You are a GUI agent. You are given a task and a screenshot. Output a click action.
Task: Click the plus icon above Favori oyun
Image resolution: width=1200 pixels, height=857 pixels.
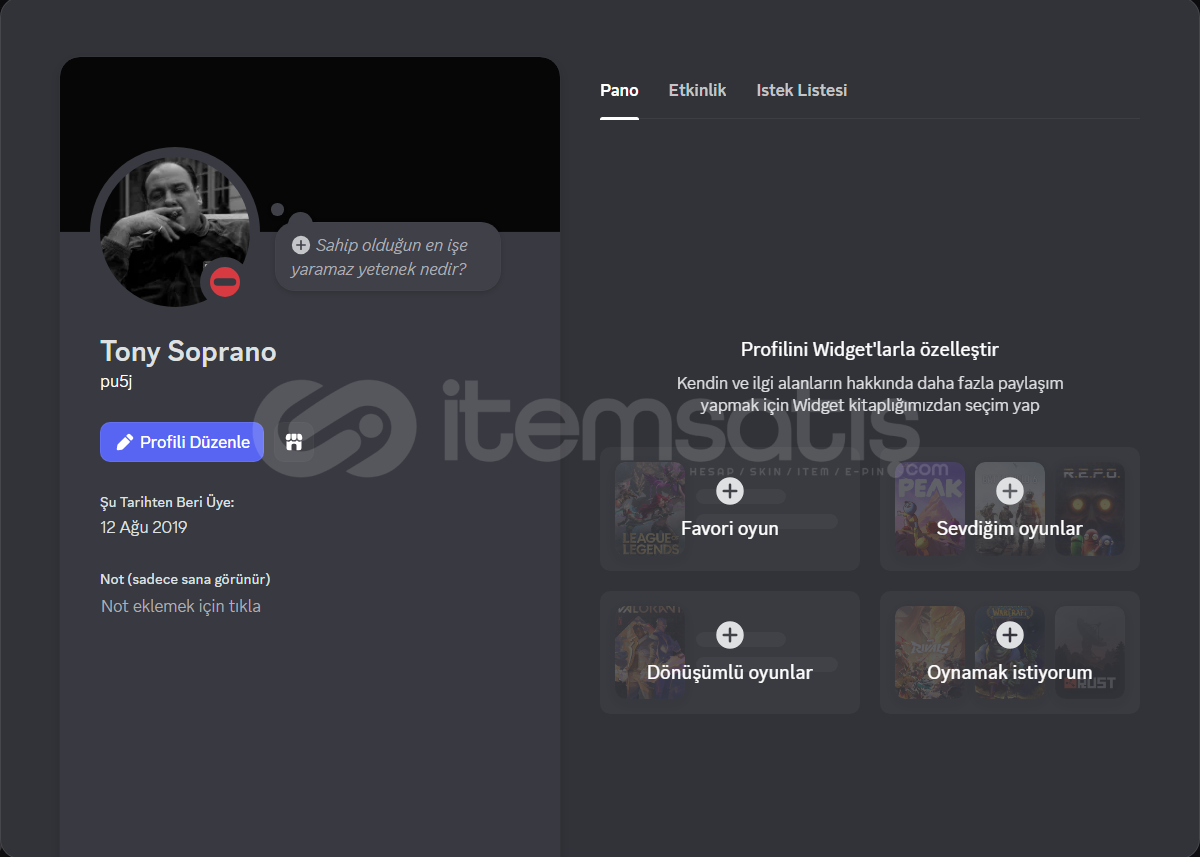pyautogui.click(x=730, y=491)
